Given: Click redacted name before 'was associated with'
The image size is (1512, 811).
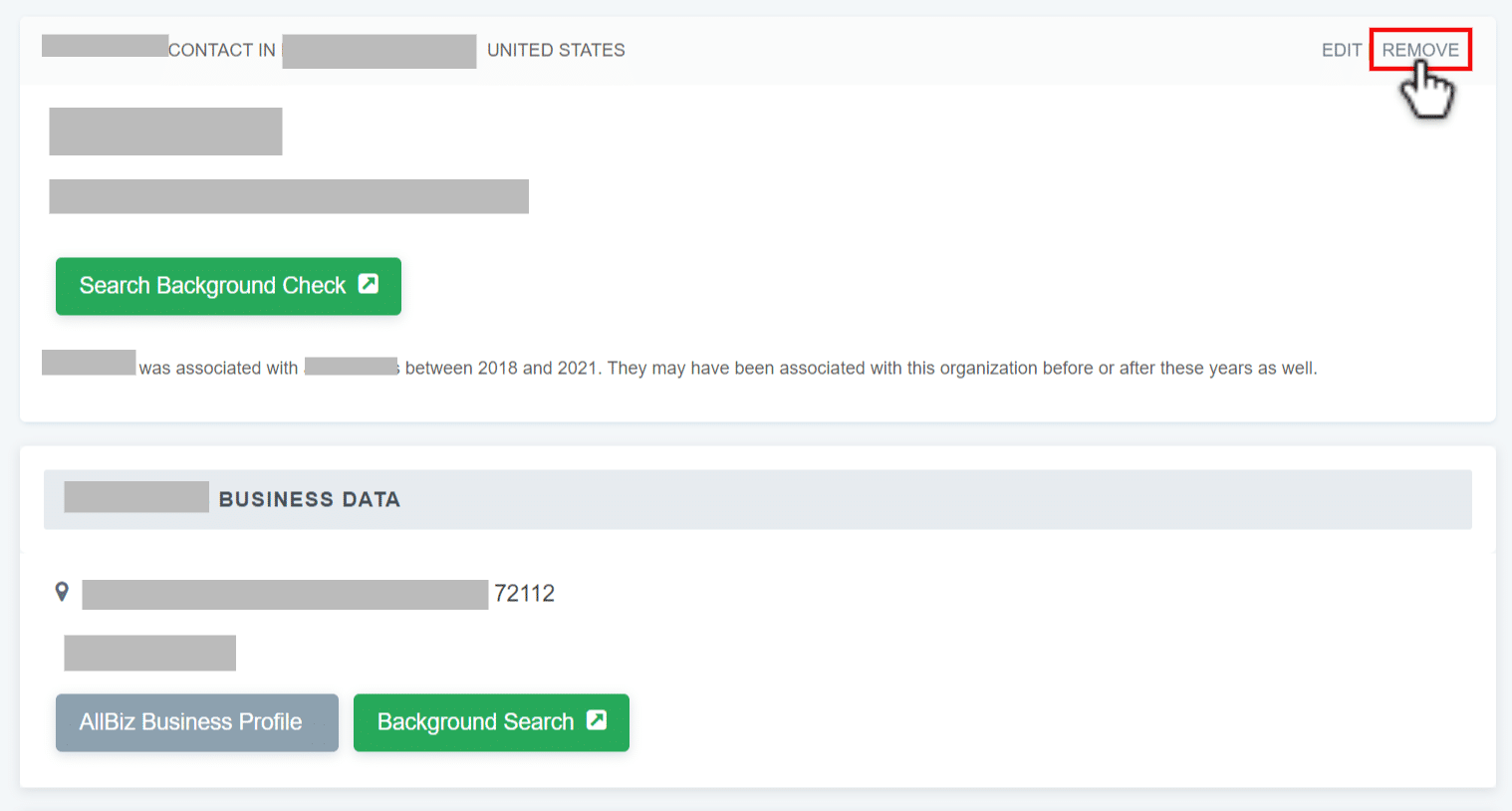Looking at the screenshot, I should 89,363.
